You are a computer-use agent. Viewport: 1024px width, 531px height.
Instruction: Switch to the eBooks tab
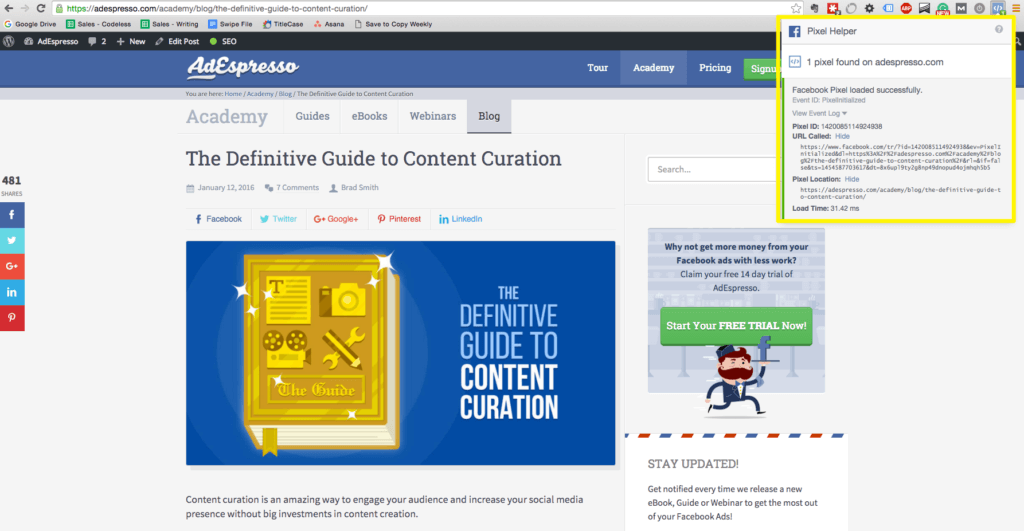click(370, 116)
